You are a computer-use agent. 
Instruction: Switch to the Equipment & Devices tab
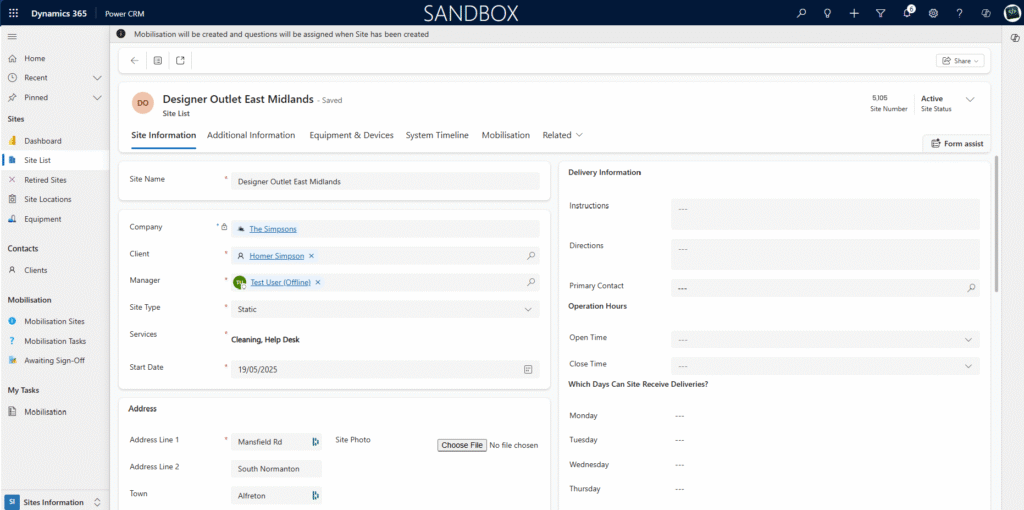point(351,135)
